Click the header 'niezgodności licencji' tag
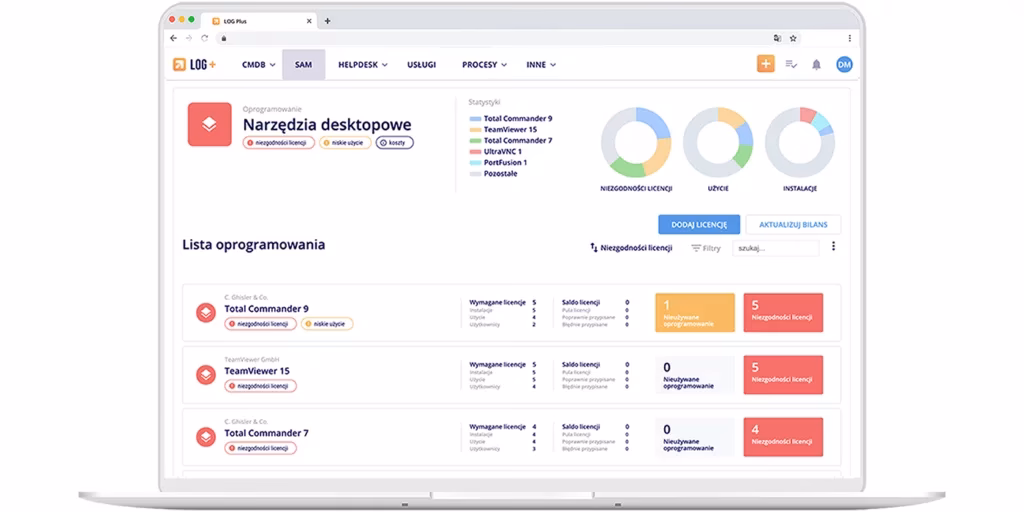Image resolution: width=1024 pixels, height=512 pixels. [279, 142]
